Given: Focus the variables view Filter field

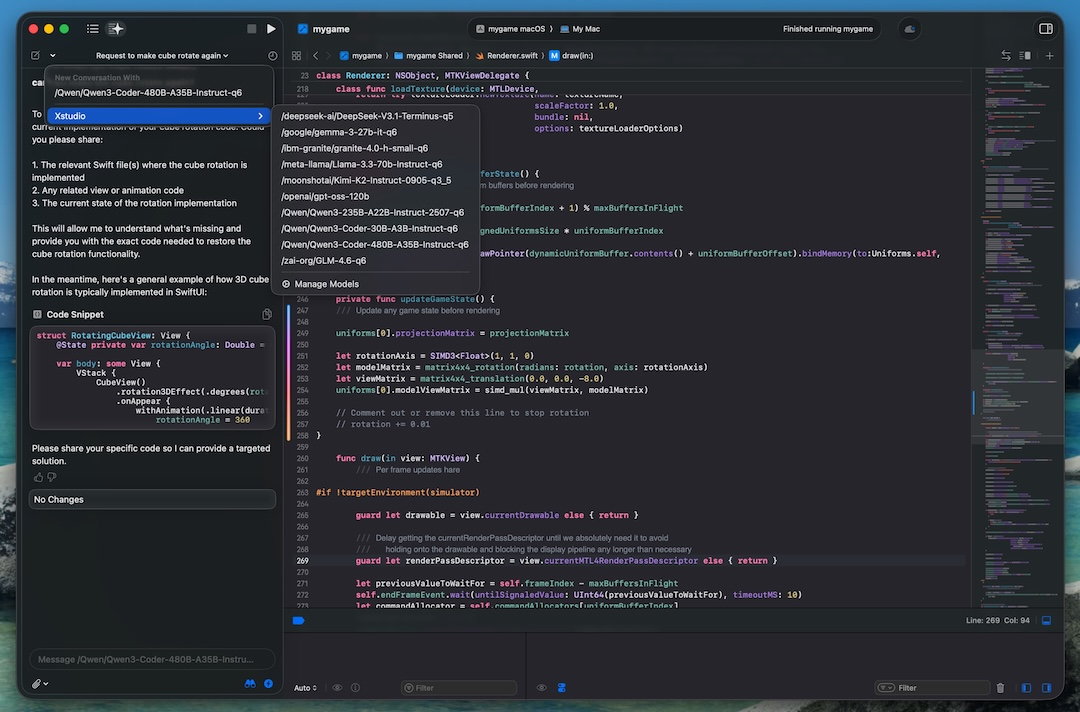Looking at the screenshot, I should point(459,687).
